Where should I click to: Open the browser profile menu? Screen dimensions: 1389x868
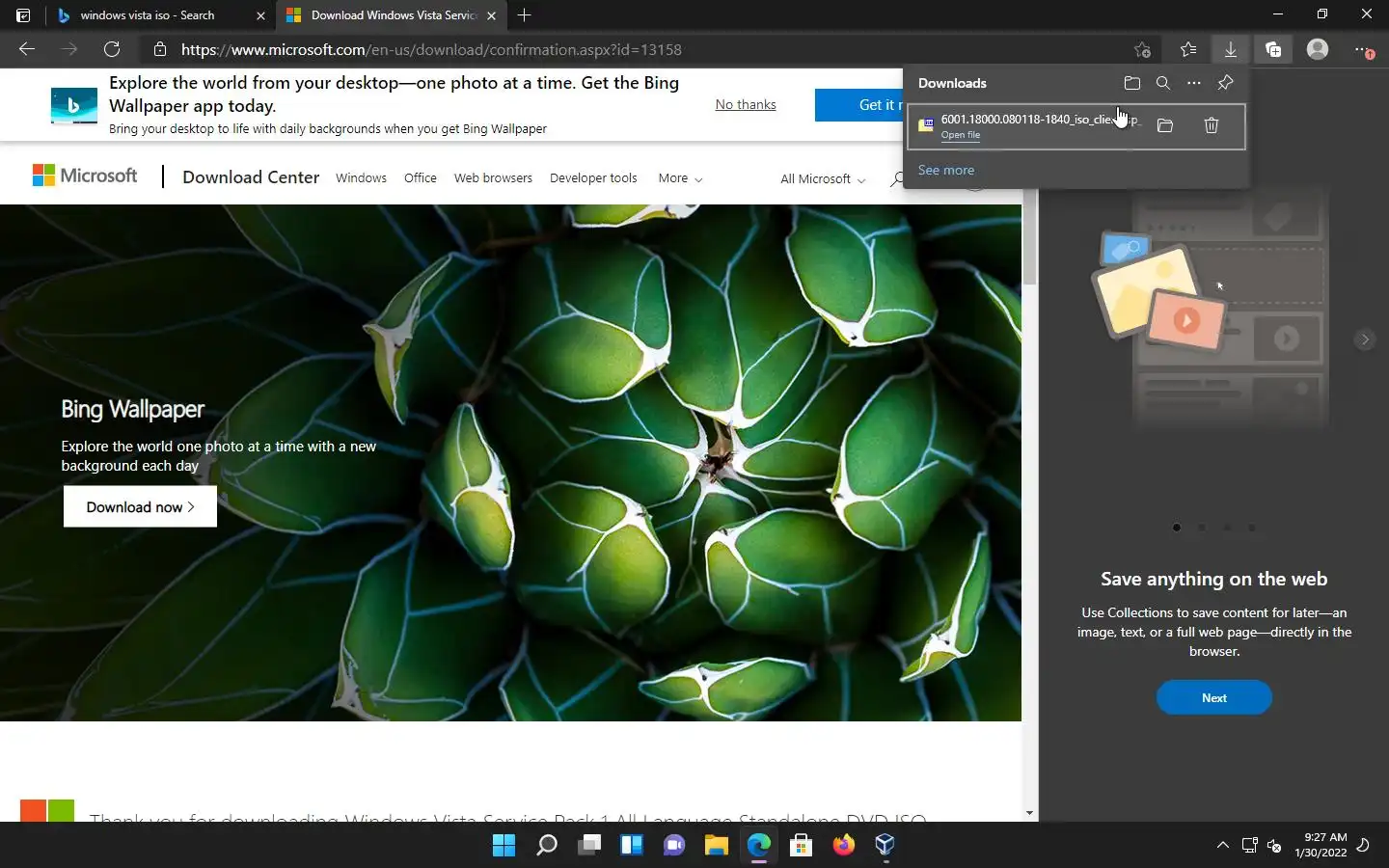[x=1318, y=49]
